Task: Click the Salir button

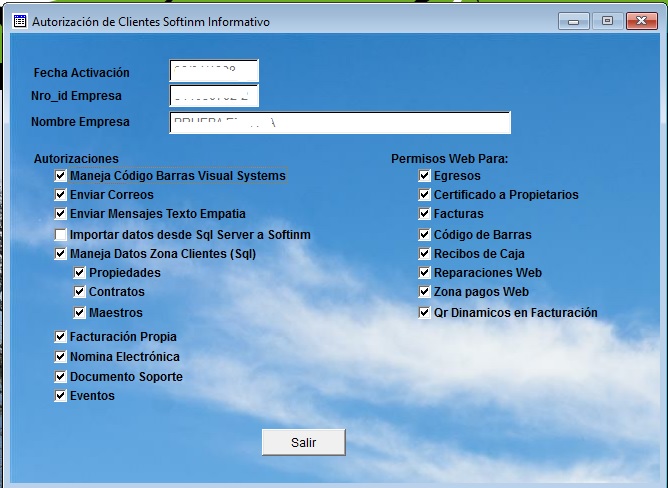Action: (x=303, y=442)
